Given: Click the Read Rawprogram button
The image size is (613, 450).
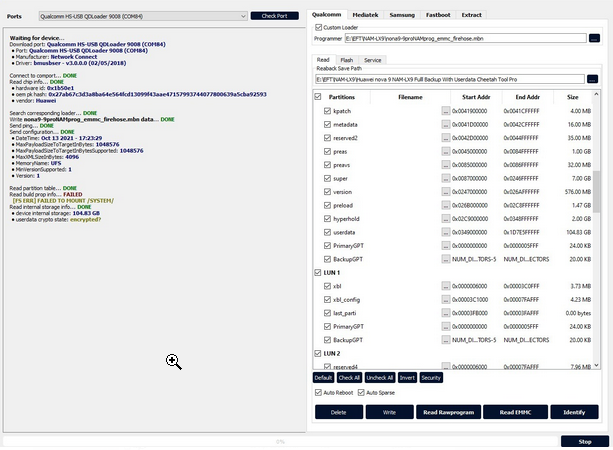Looking at the screenshot, I should point(448,412).
